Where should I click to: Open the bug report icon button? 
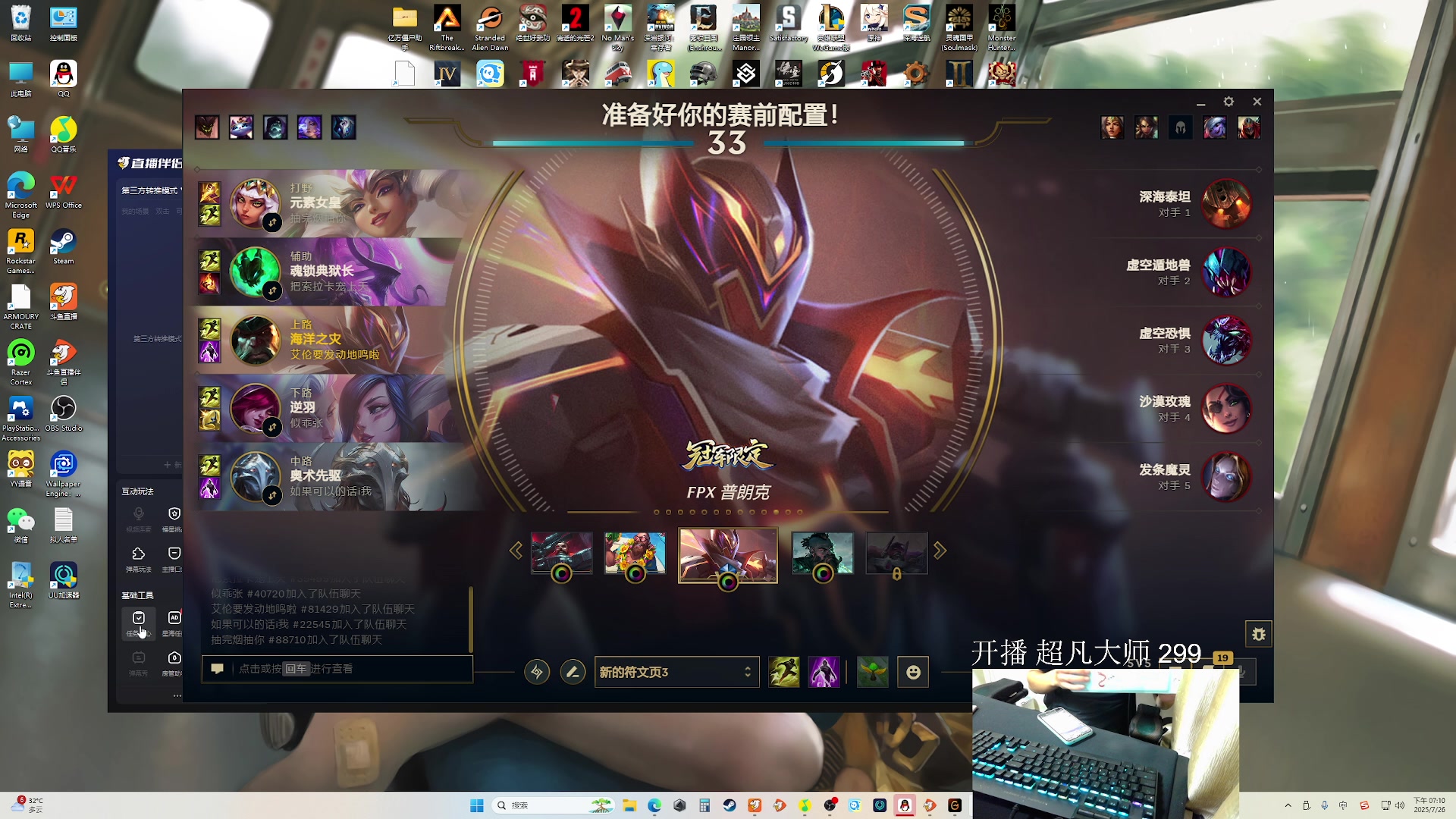pyautogui.click(x=1259, y=634)
